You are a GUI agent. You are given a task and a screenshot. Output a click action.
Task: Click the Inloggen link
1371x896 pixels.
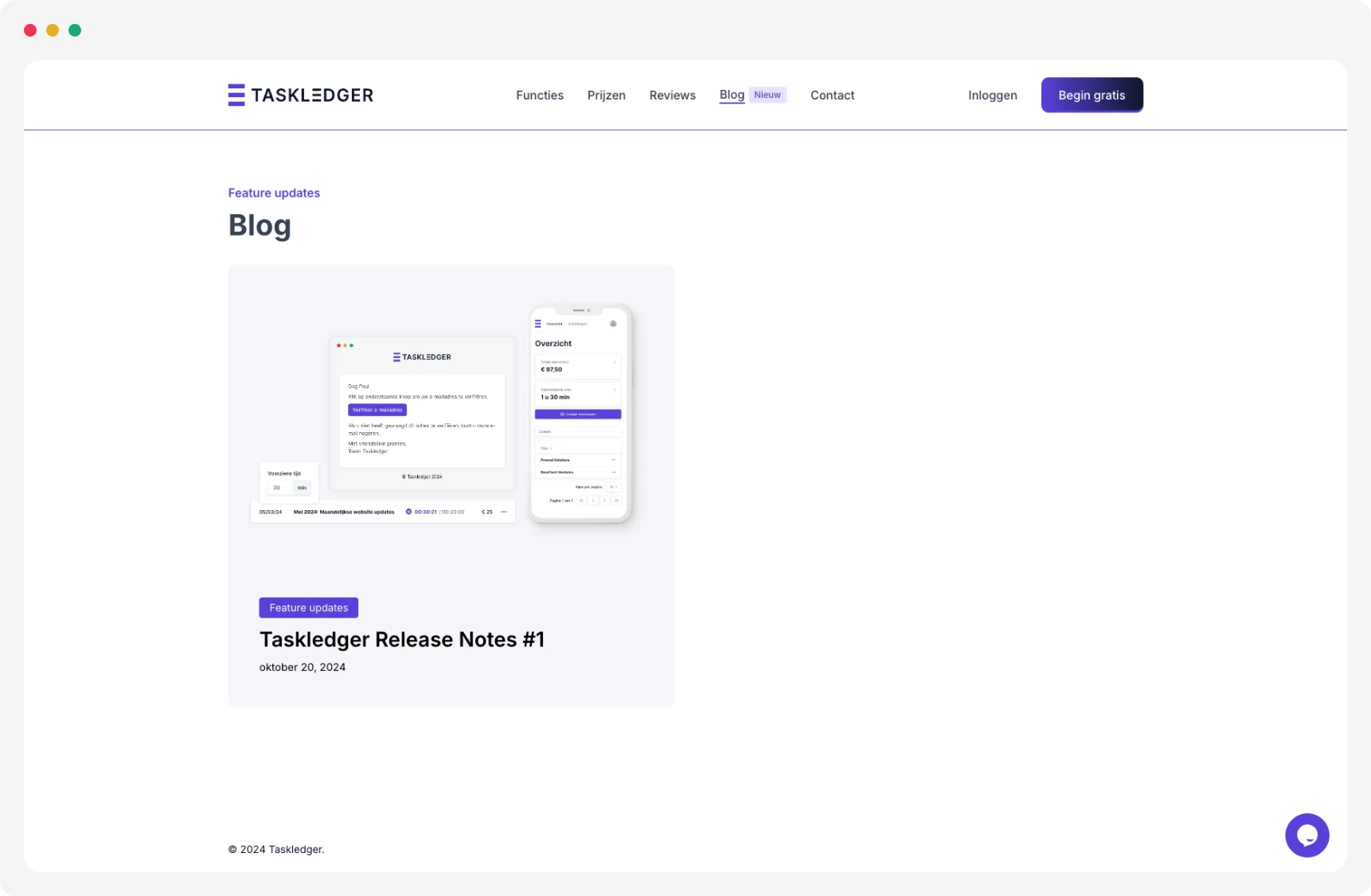click(992, 95)
